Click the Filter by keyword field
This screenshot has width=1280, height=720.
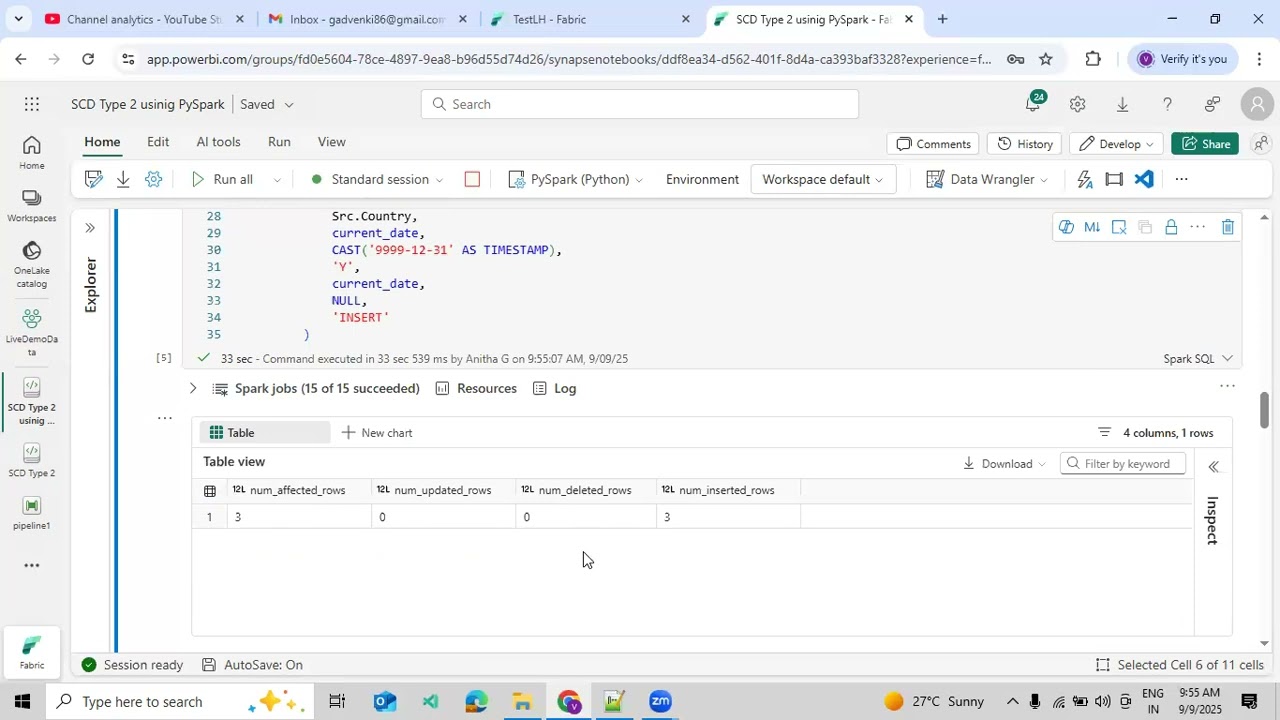(x=1123, y=463)
